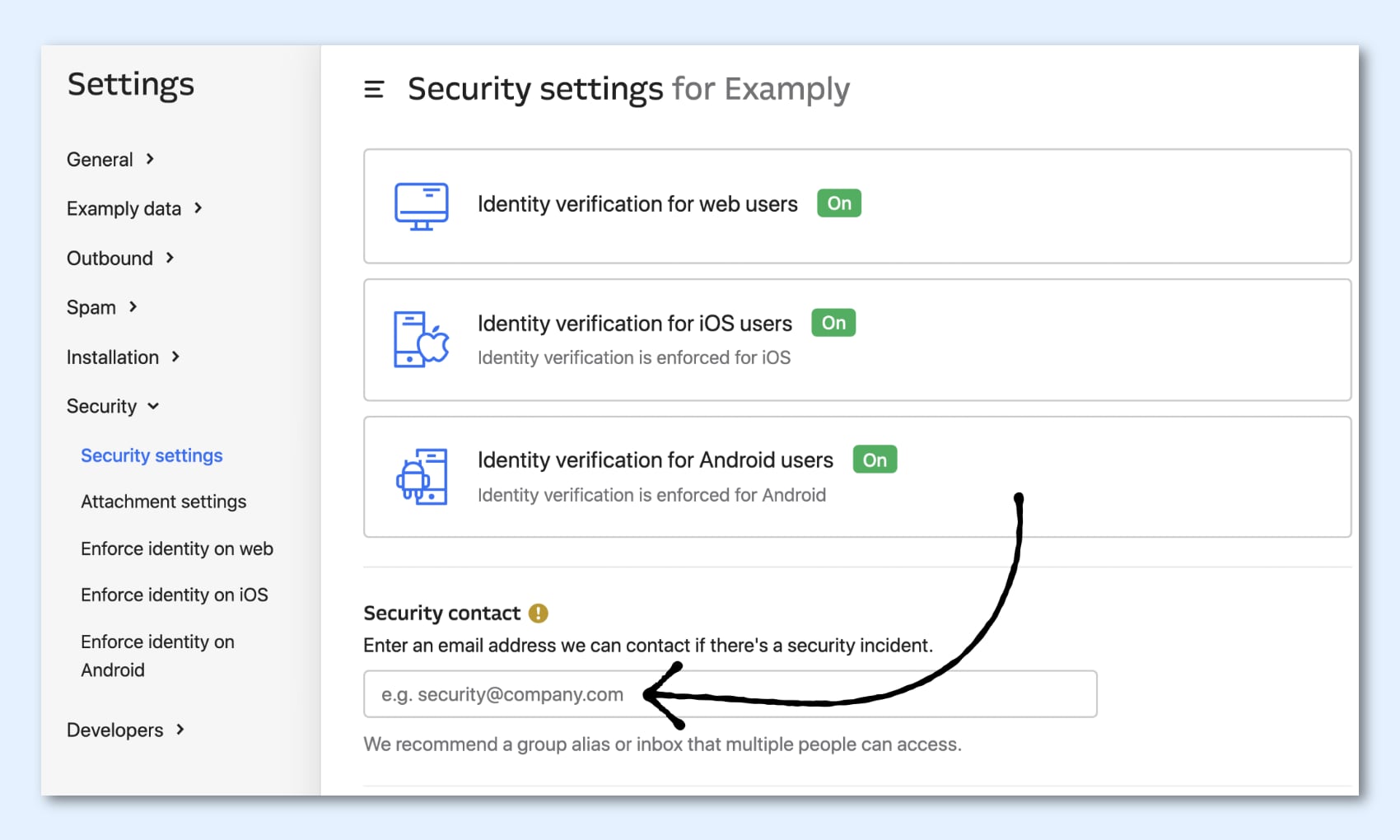Screen dimensions: 1400x840
Task: Expand the Examply data section
Action: coord(134,209)
